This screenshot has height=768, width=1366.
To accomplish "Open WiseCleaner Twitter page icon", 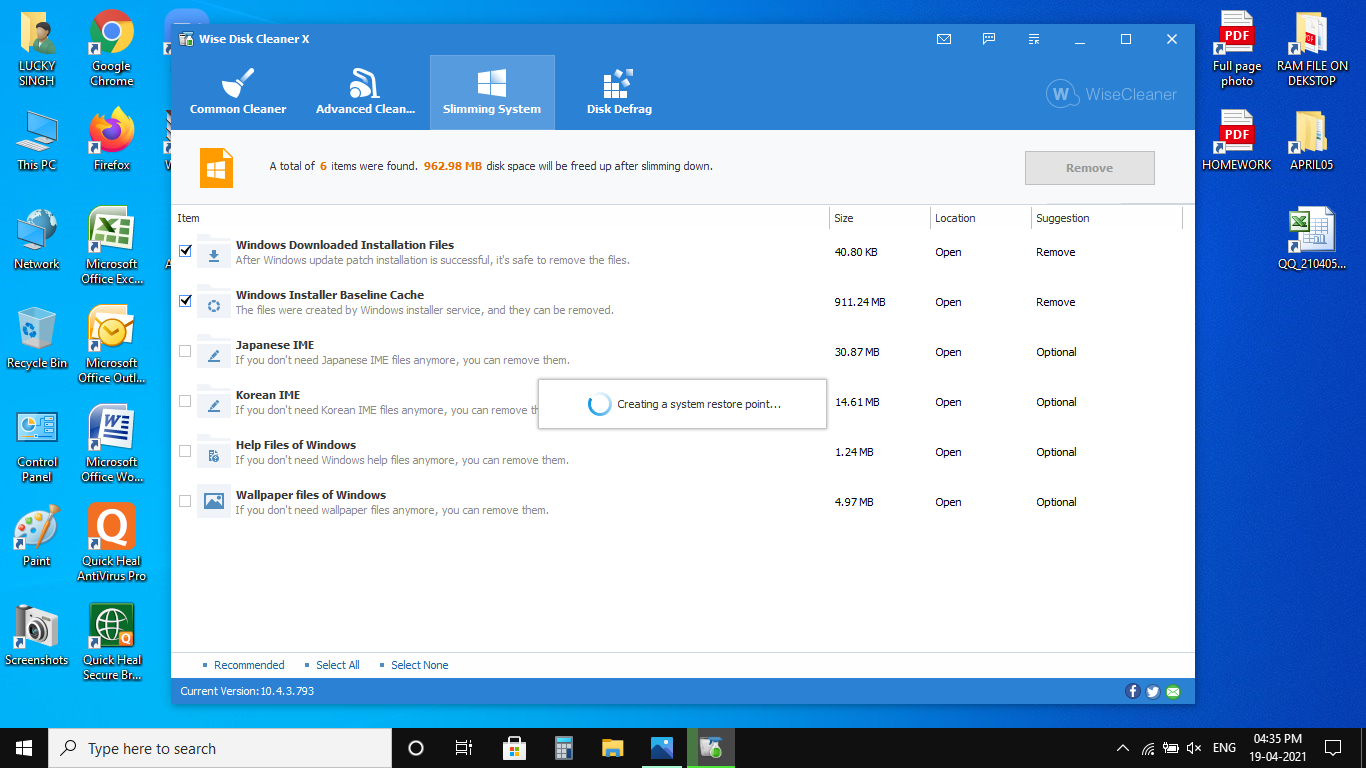I will [1153, 691].
